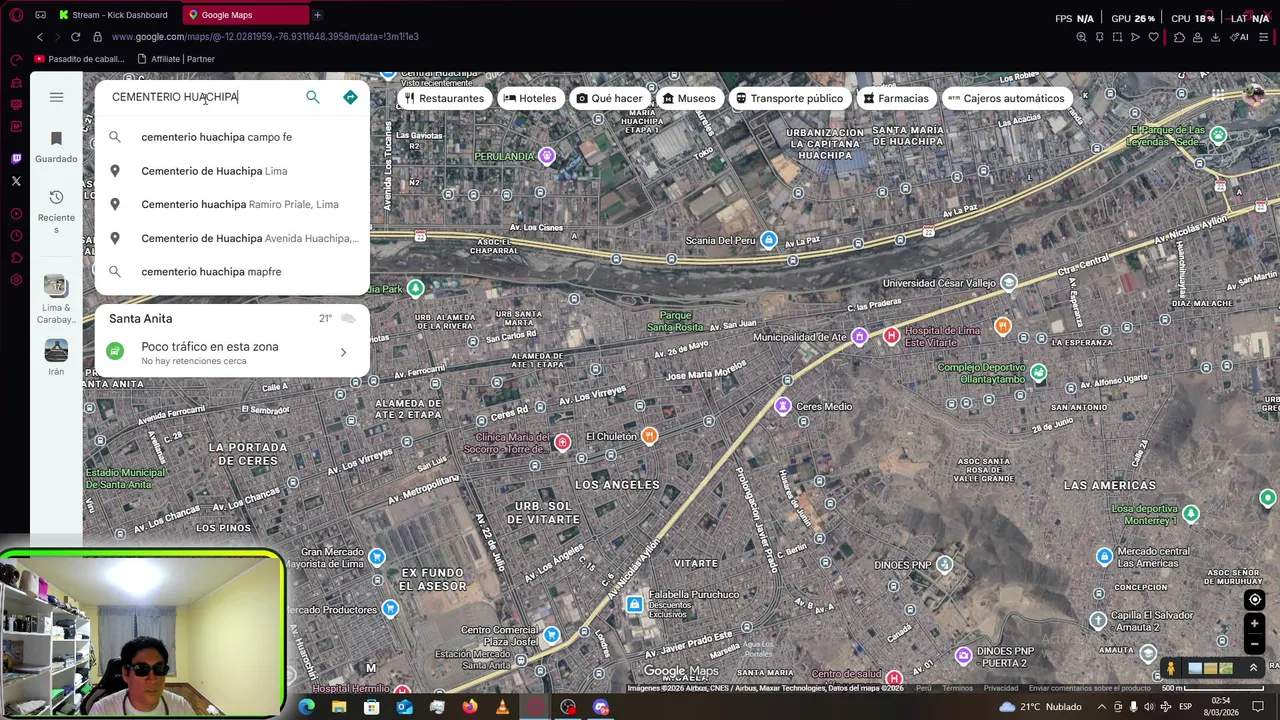Filter map by Museos chip
1280x720 pixels.
click(689, 98)
